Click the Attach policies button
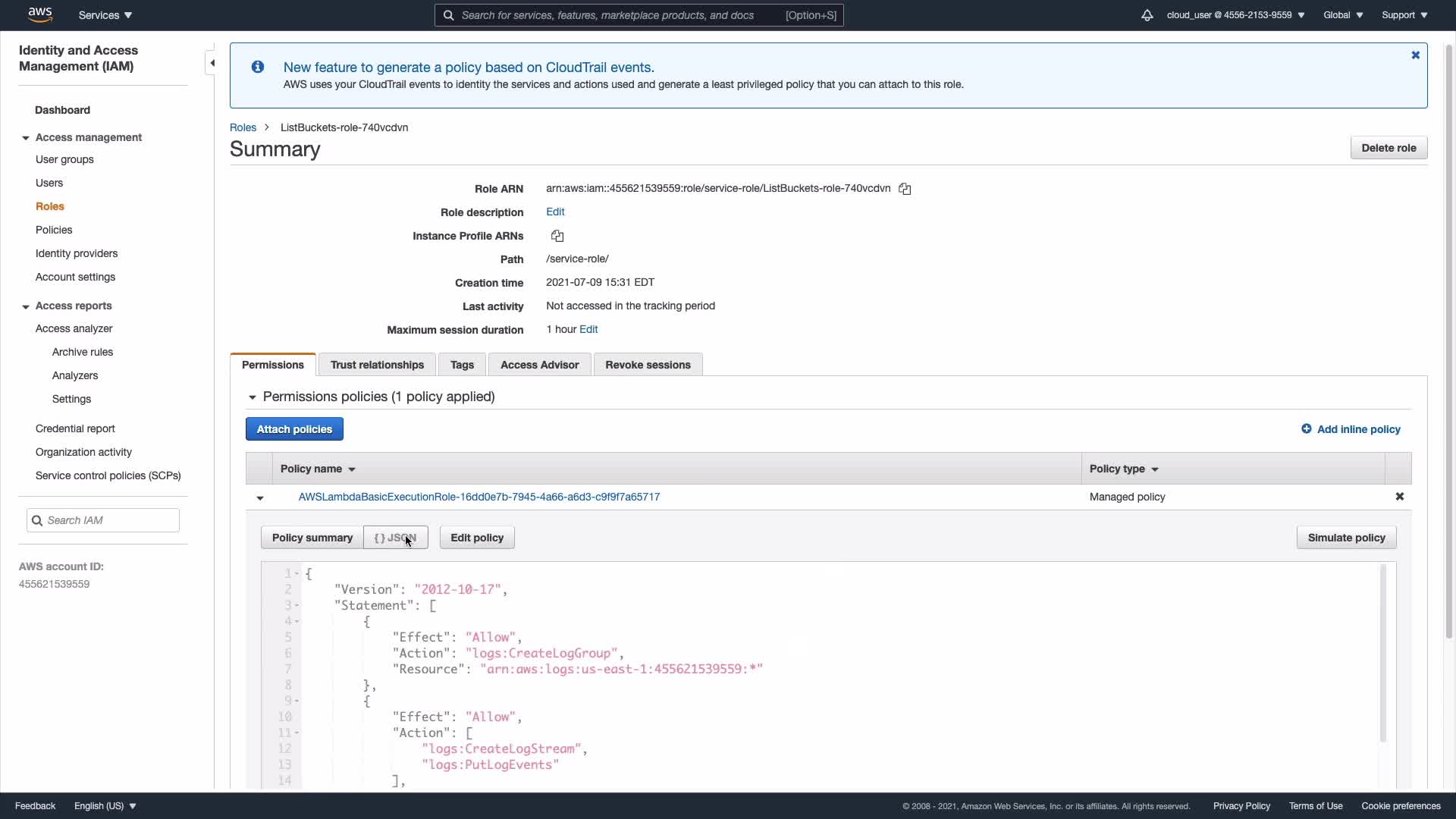This screenshot has height=819, width=1456. point(294,429)
